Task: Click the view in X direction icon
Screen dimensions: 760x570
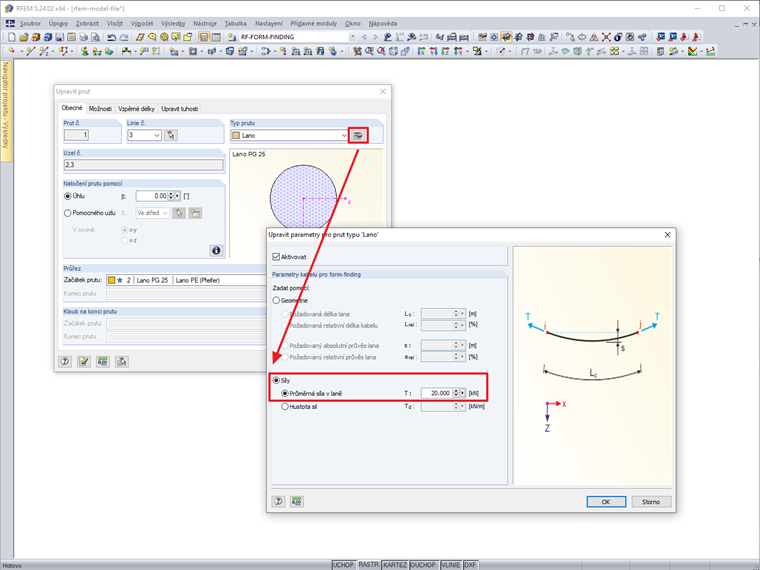Action: coord(421,51)
